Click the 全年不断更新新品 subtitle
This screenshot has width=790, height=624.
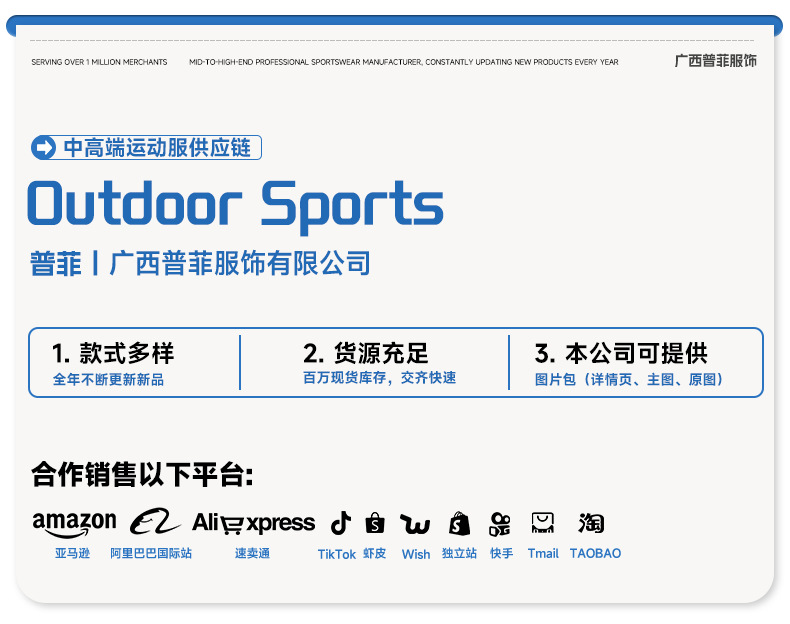click(108, 379)
